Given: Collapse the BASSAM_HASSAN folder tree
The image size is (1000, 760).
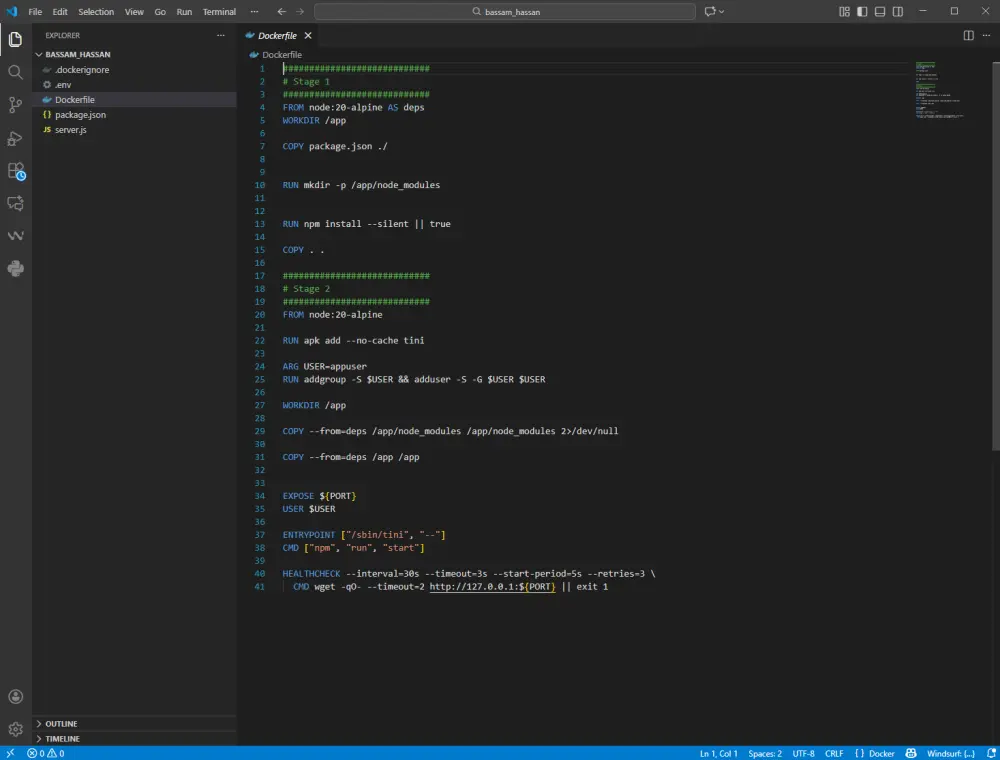Looking at the screenshot, I should tap(77, 54).
